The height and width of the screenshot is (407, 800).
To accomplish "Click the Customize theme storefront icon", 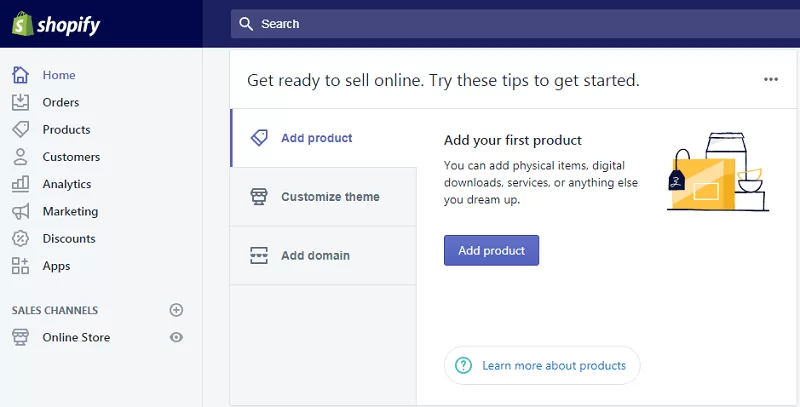I will (259, 196).
